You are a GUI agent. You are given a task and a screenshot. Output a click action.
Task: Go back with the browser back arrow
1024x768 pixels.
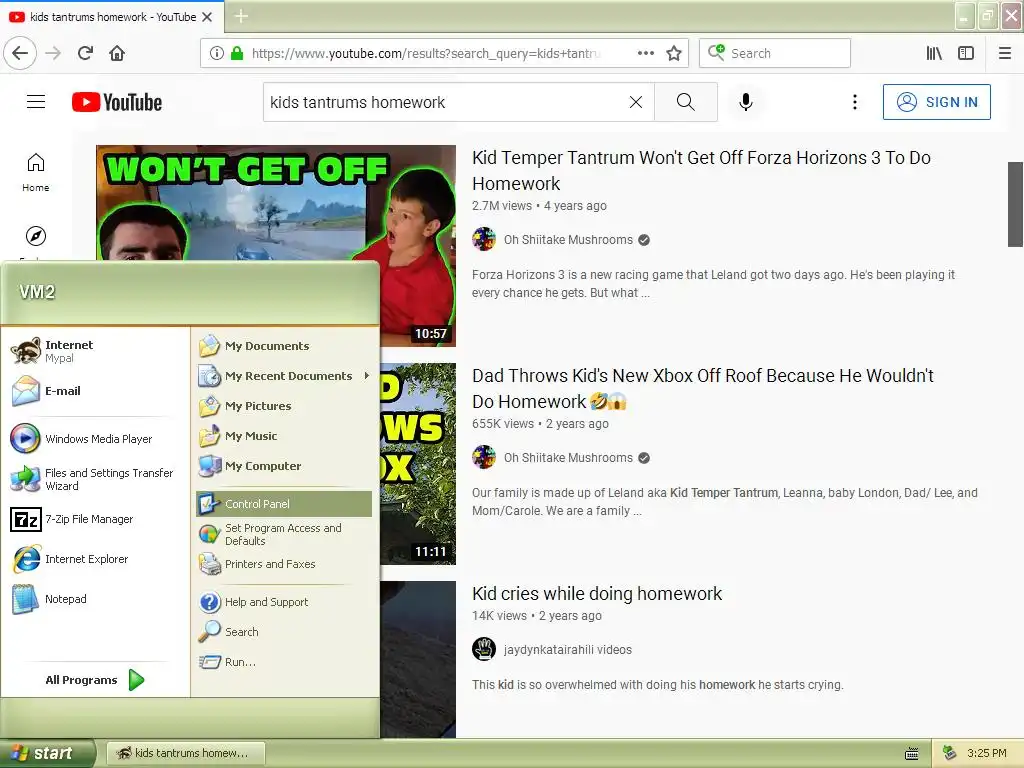pyautogui.click(x=20, y=53)
